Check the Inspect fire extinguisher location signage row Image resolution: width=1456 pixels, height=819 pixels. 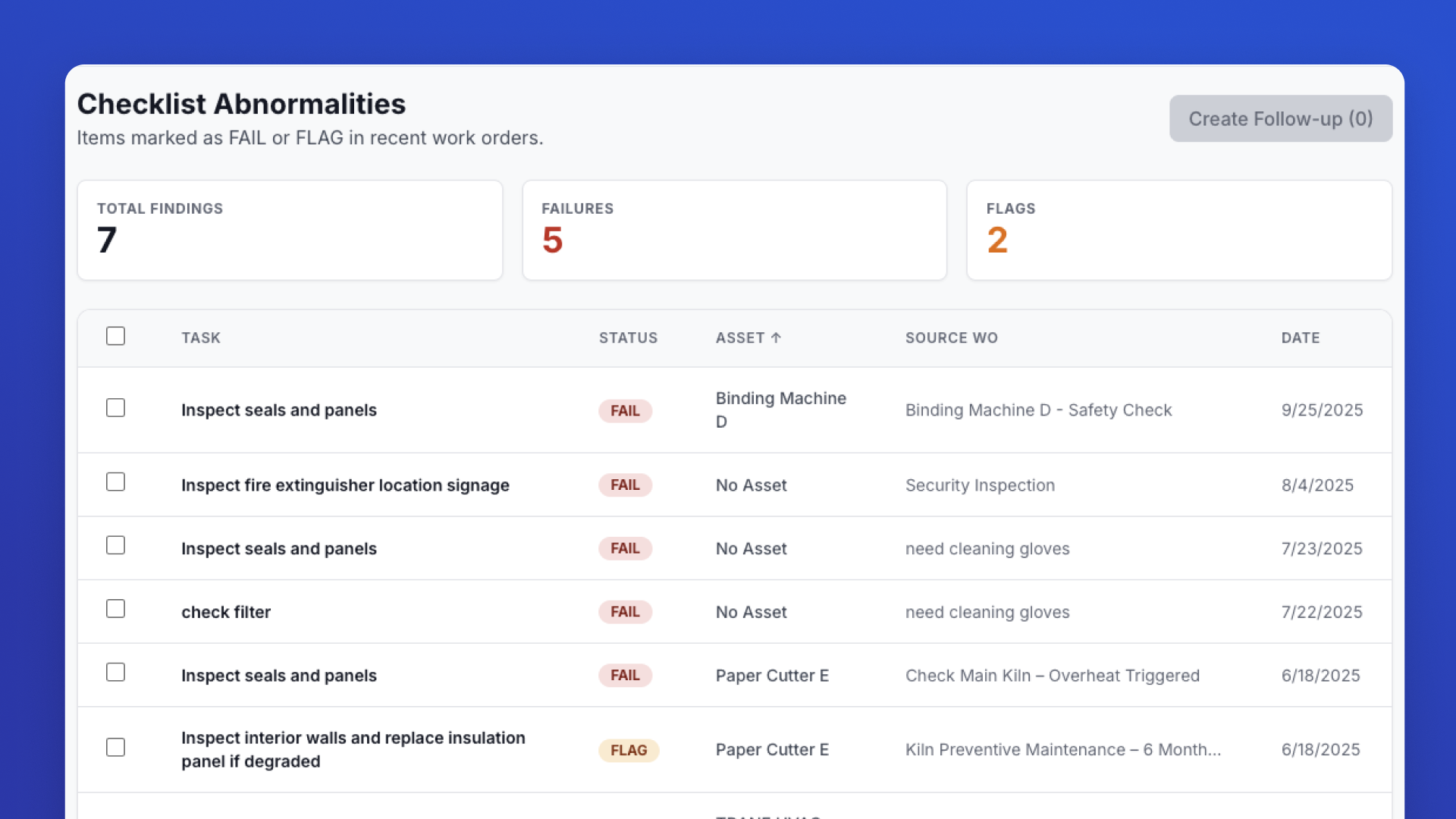pyautogui.click(x=115, y=482)
